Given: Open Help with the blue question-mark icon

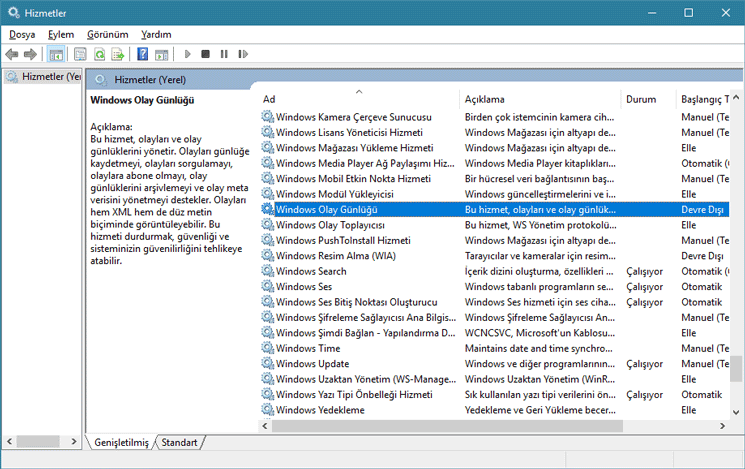Looking at the screenshot, I should [143, 54].
